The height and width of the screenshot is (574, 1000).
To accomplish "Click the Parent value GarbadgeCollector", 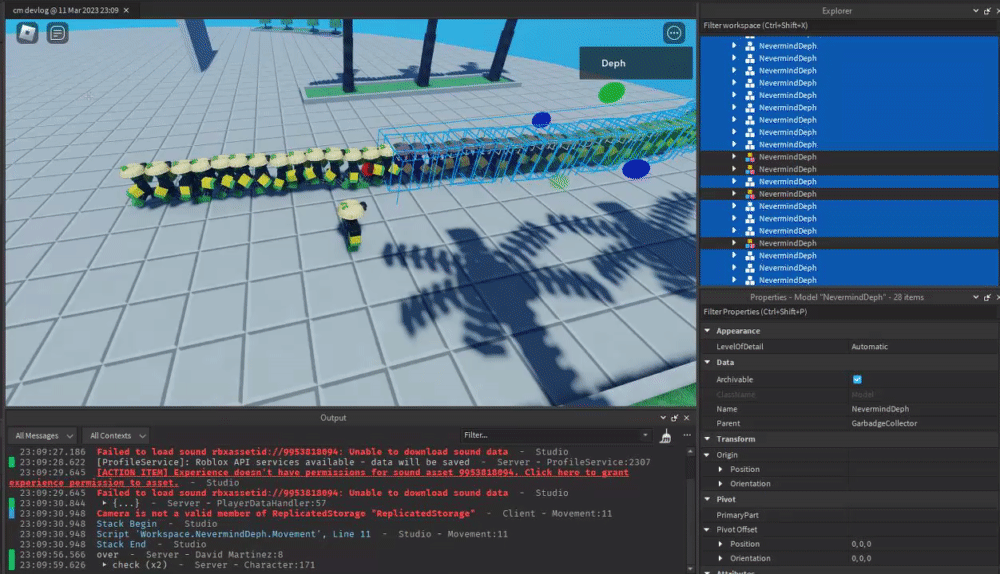I will 923,423.
